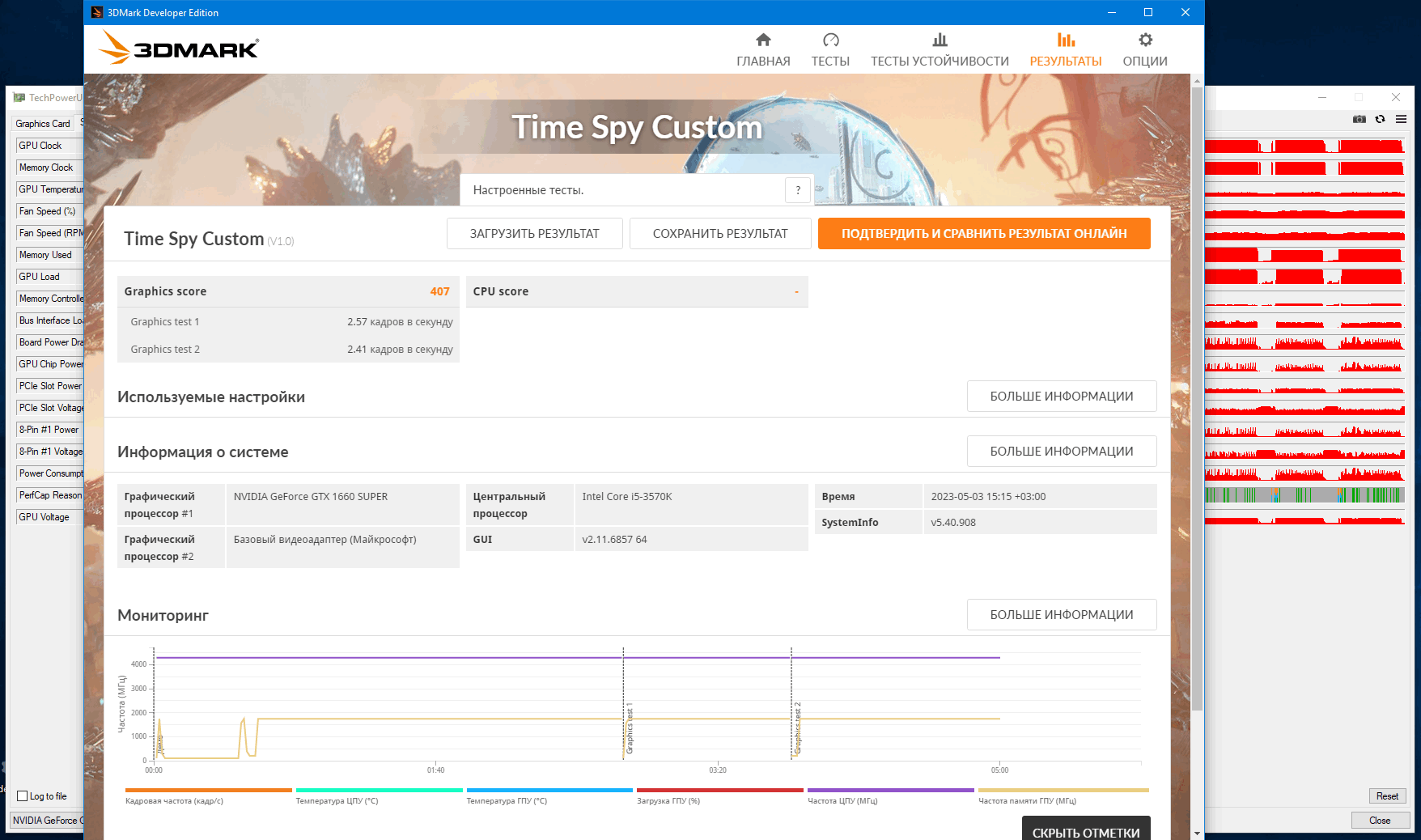The image size is (1421, 840).
Task: Switch to the ТЕСТЫ tab
Action: tap(830, 50)
